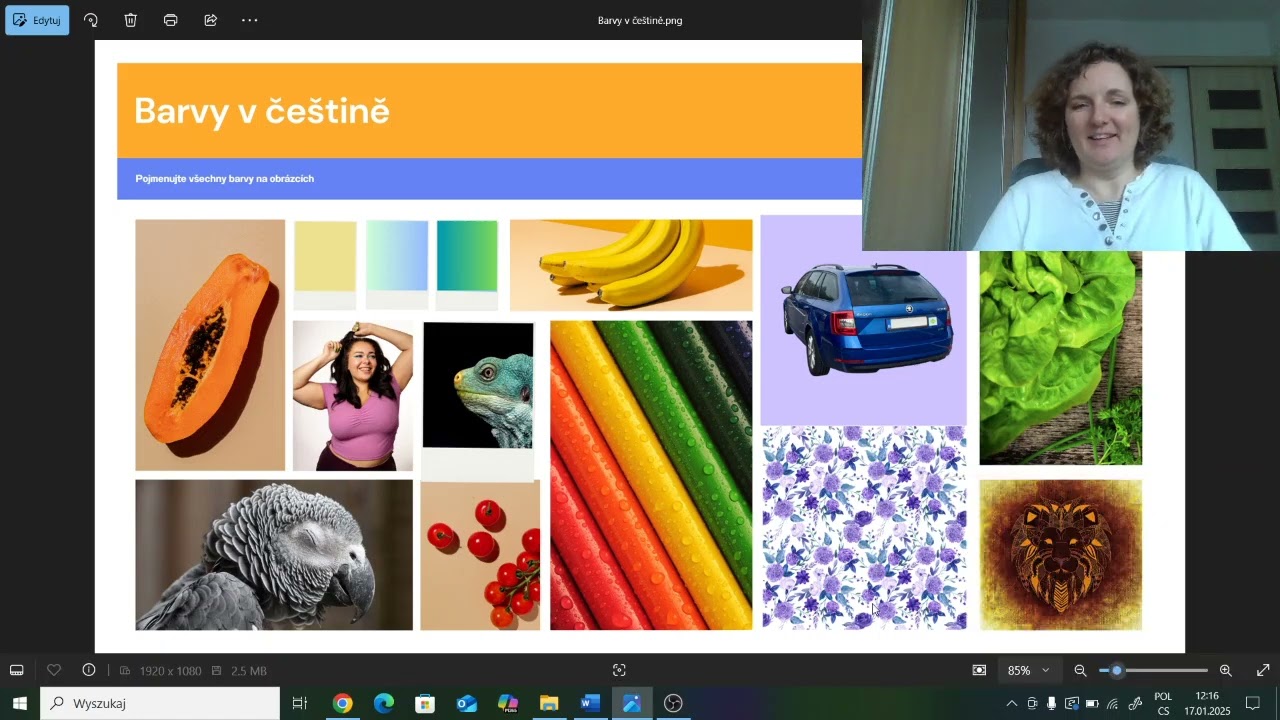Open the 85% zoom level dropdown

(x=1028, y=670)
